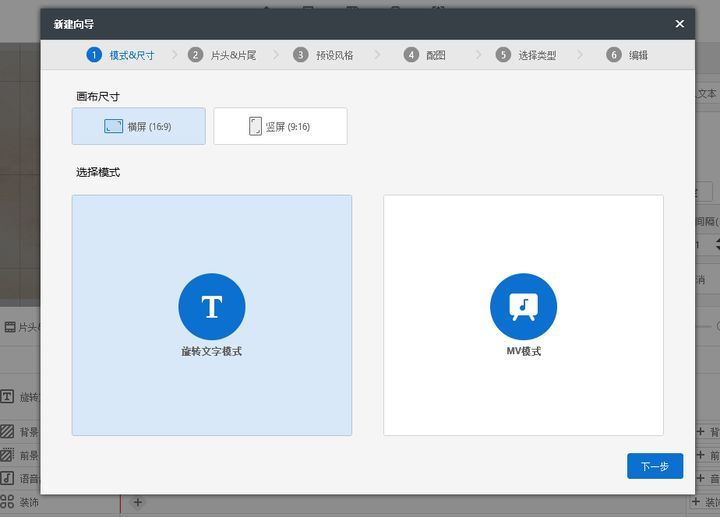Click the 片头 film icon in the main window
Viewport: 720px width, 517px height.
coord(10,327)
